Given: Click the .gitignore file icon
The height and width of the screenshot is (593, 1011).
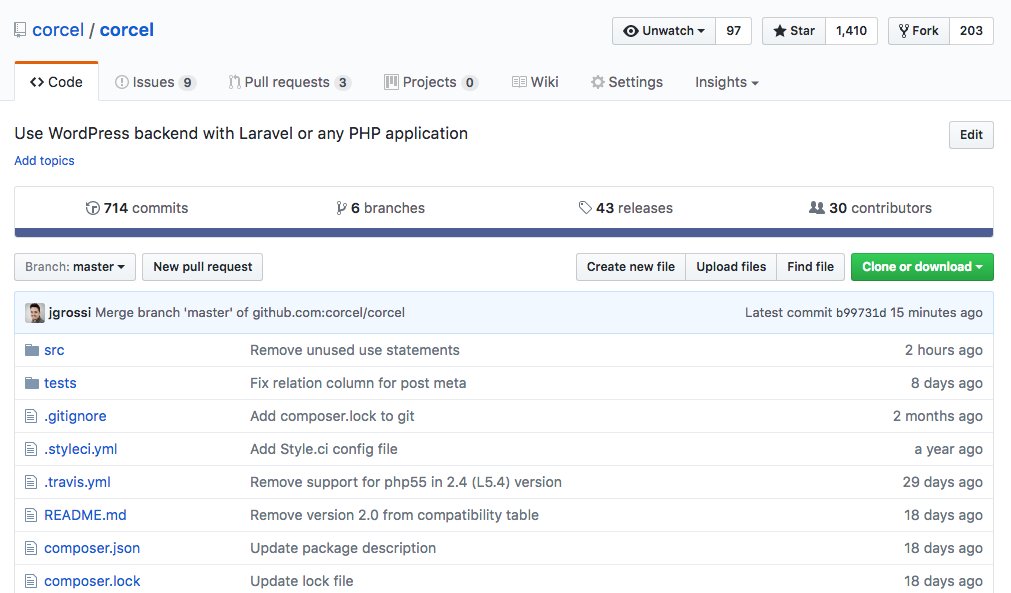Looking at the screenshot, I should point(31,416).
